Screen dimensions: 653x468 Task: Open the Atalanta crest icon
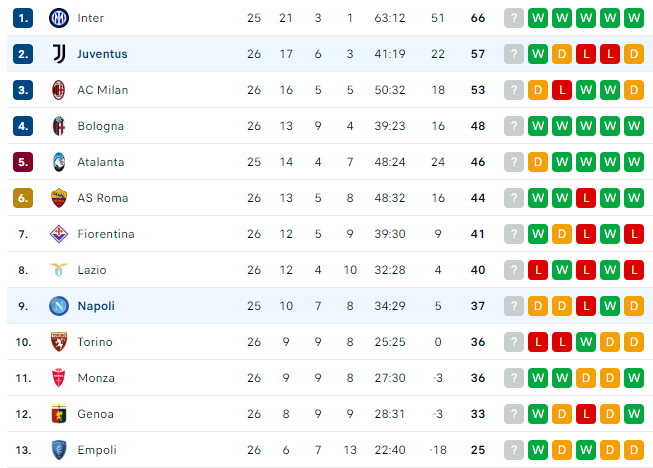pos(59,162)
